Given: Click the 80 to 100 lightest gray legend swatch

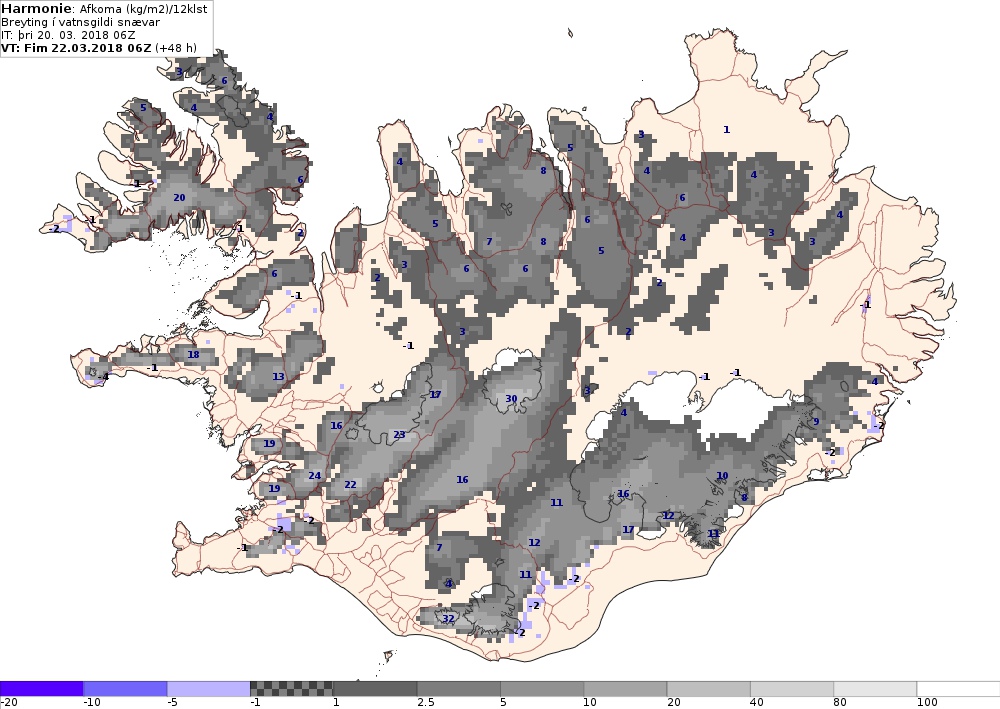Looking at the screenshot, I should 875,689.
